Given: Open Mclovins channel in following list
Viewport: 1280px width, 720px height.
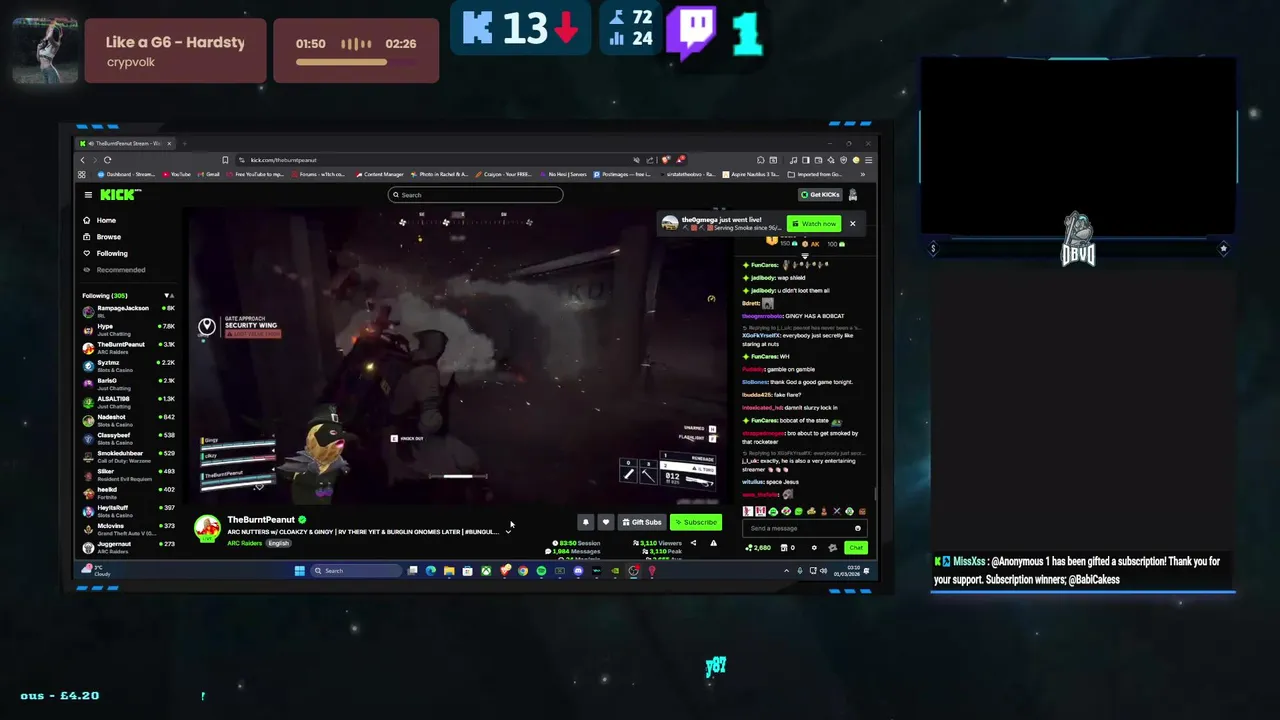Looking at the screenshot, I should click(x=128, y=529).
